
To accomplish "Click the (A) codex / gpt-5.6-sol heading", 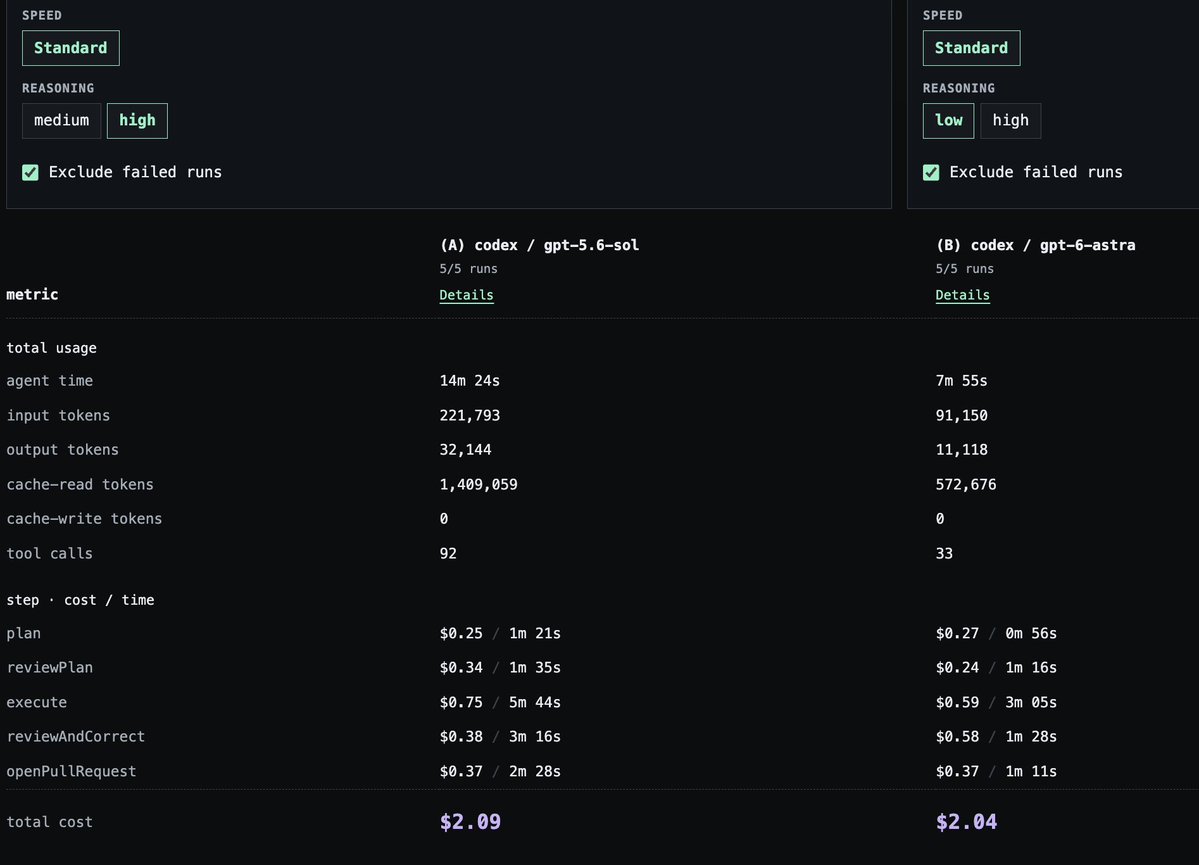I will 539,246.
